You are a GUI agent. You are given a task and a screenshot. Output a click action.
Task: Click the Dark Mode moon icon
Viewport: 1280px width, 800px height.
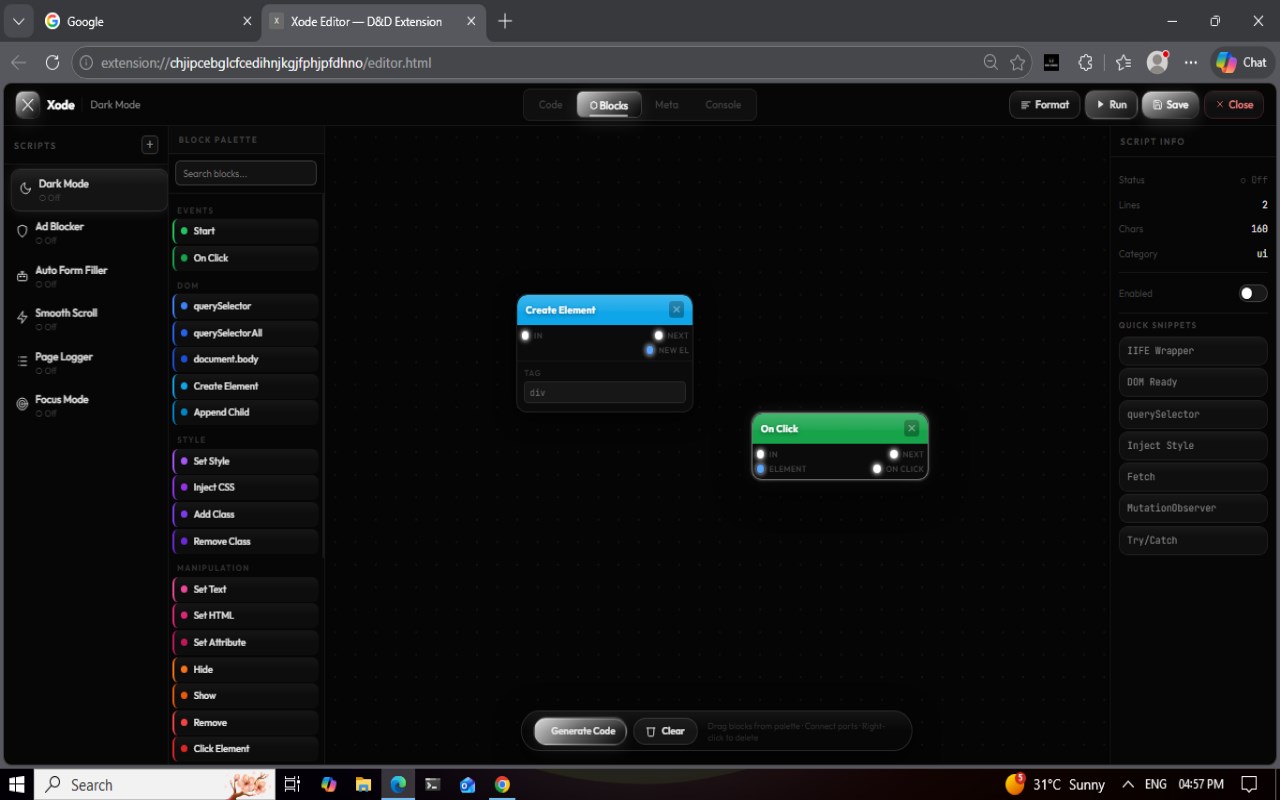tap(26, 189)
